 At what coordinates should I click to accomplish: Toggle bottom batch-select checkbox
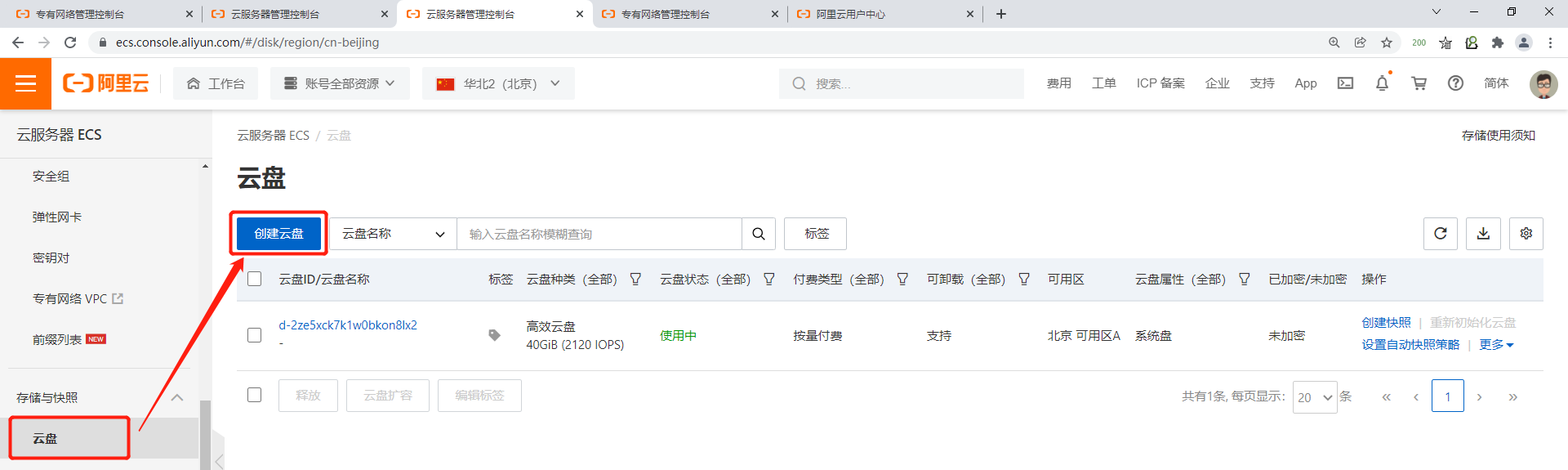[x=255, y=395]
